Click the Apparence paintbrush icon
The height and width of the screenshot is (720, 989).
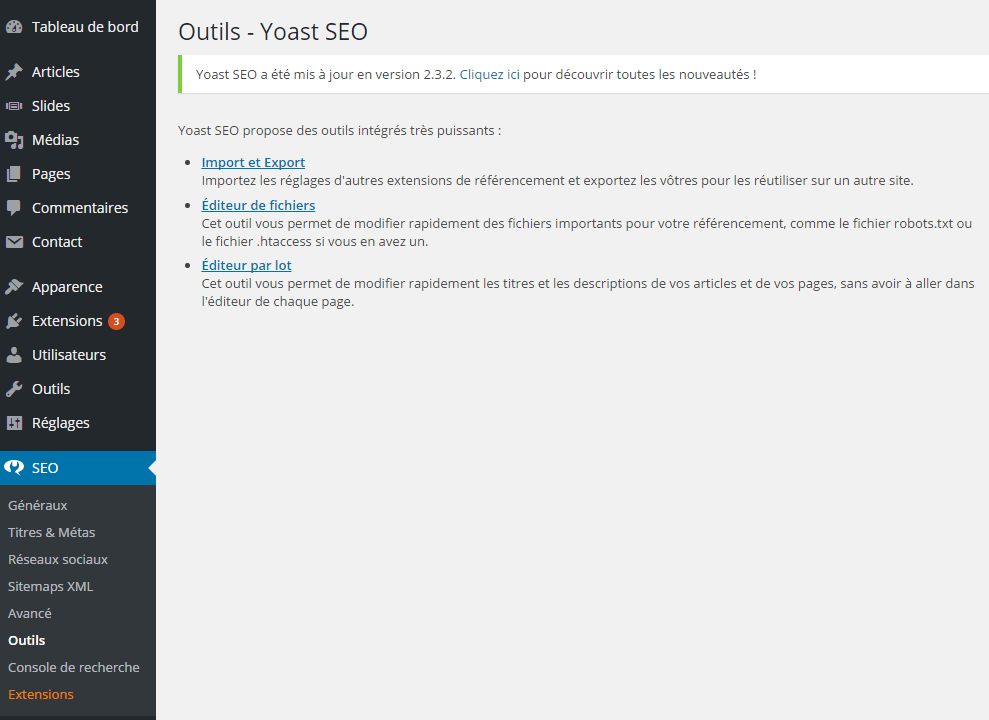(x=14, y=287)
